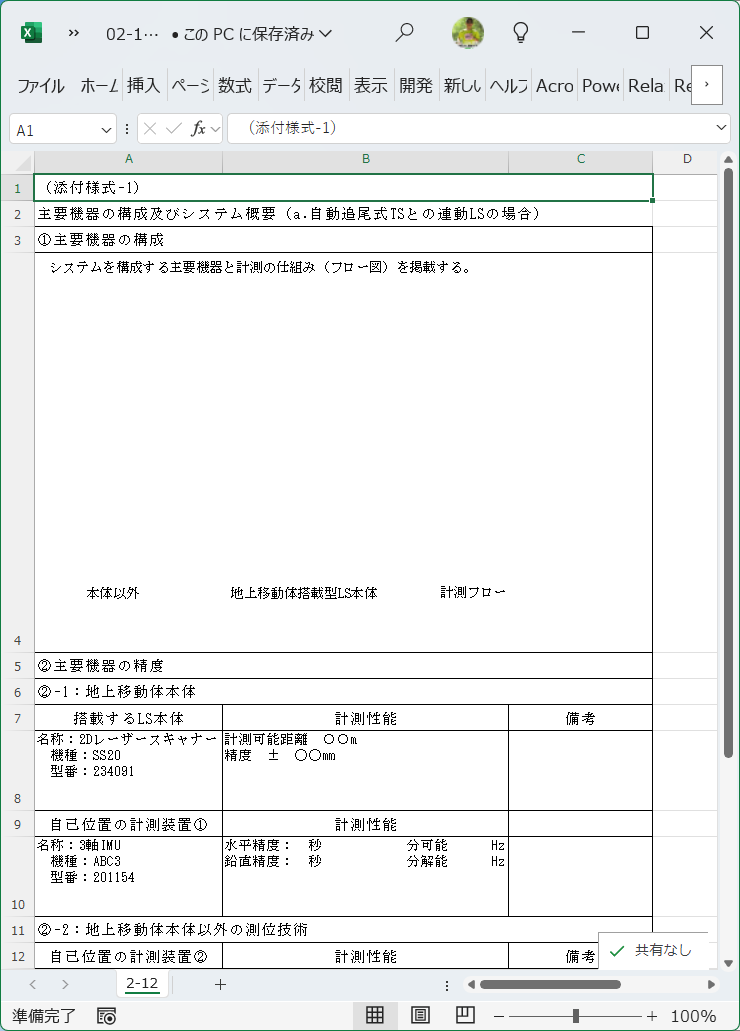This screenshot has width=740, height=1031.
Task: Open the 開発 ribbon tab
Action: tap(416, 85)
